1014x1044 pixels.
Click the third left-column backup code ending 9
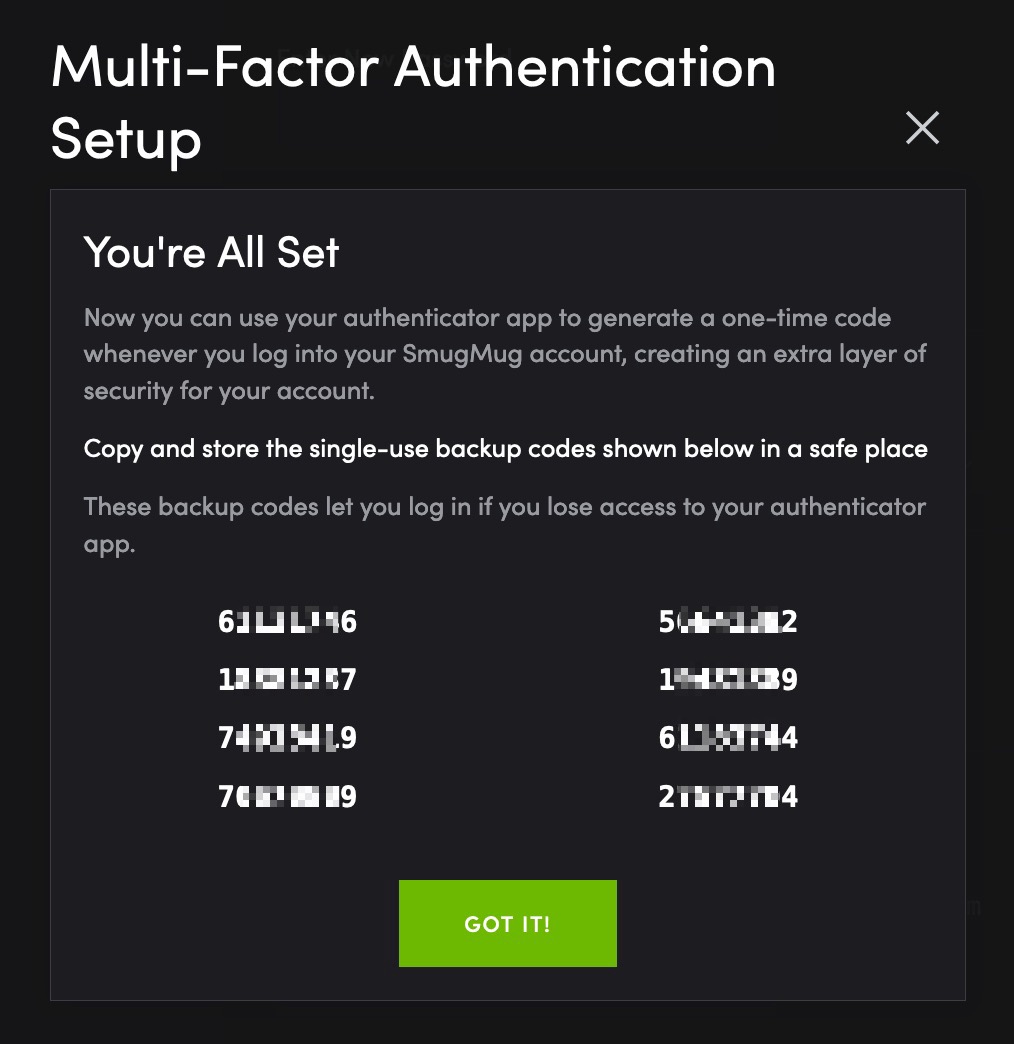pyautogui.click(x=287, y=738)
